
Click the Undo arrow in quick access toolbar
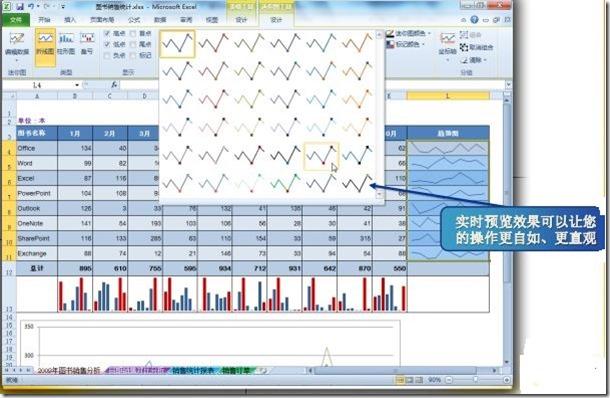point(31,6)
